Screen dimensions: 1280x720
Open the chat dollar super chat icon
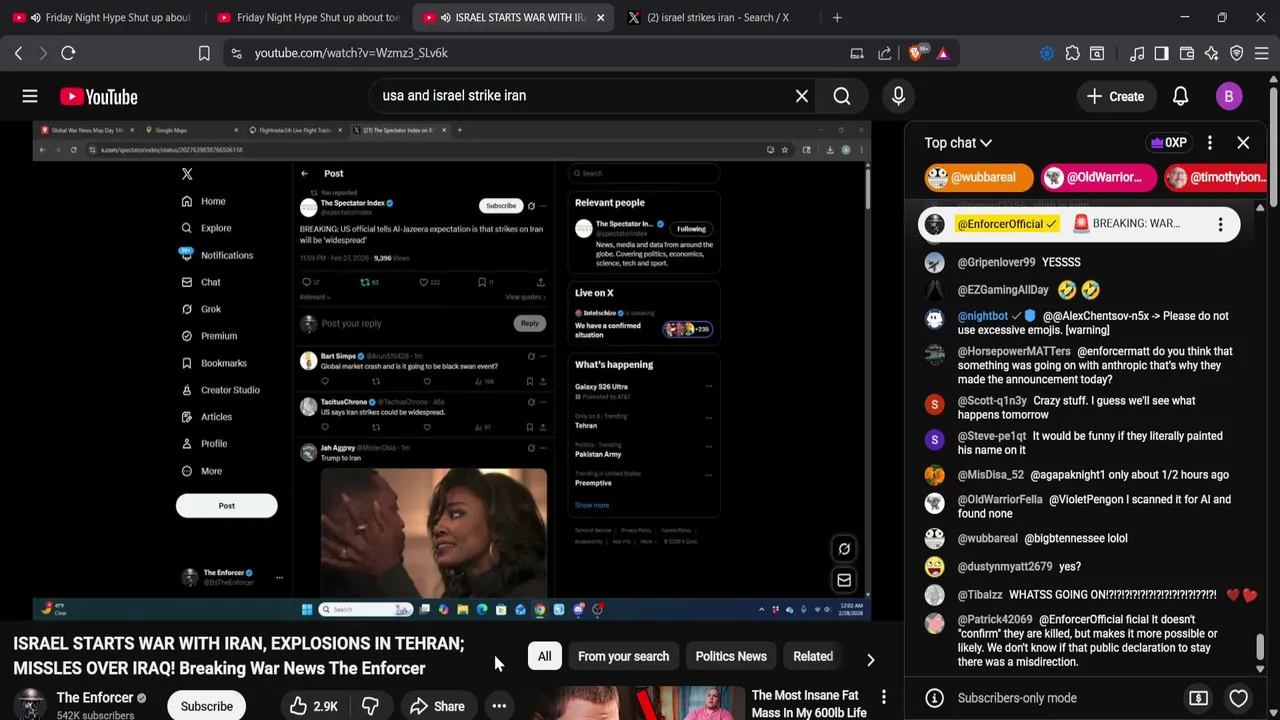[x=1198, y=698]
